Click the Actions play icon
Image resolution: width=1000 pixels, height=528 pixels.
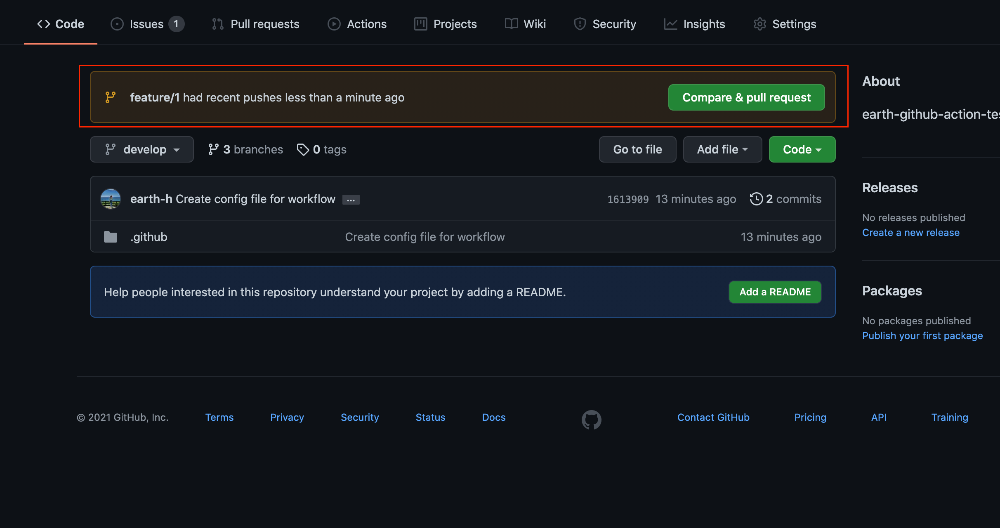(334, 24)
